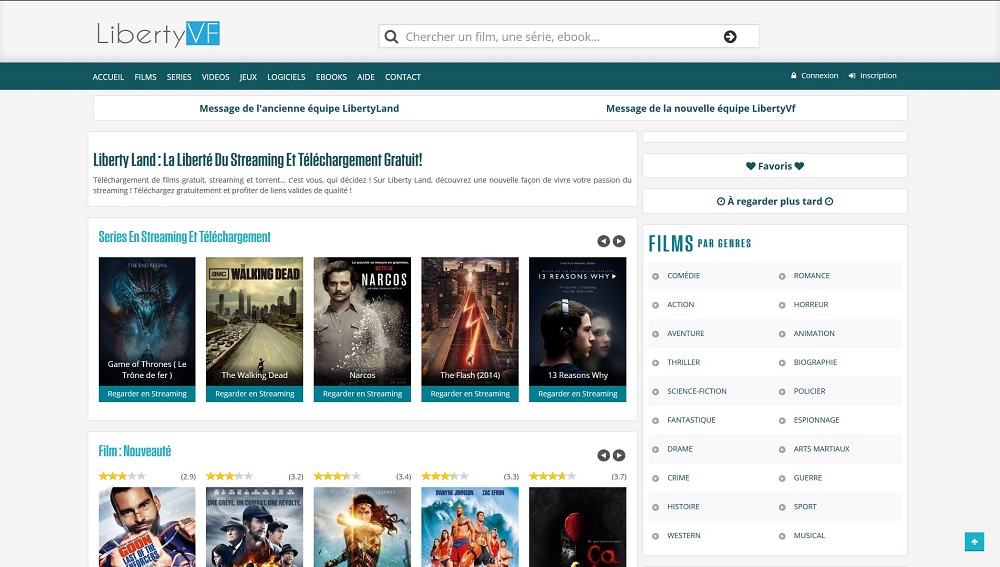Open À regarder plus tard list

point(775,201)
